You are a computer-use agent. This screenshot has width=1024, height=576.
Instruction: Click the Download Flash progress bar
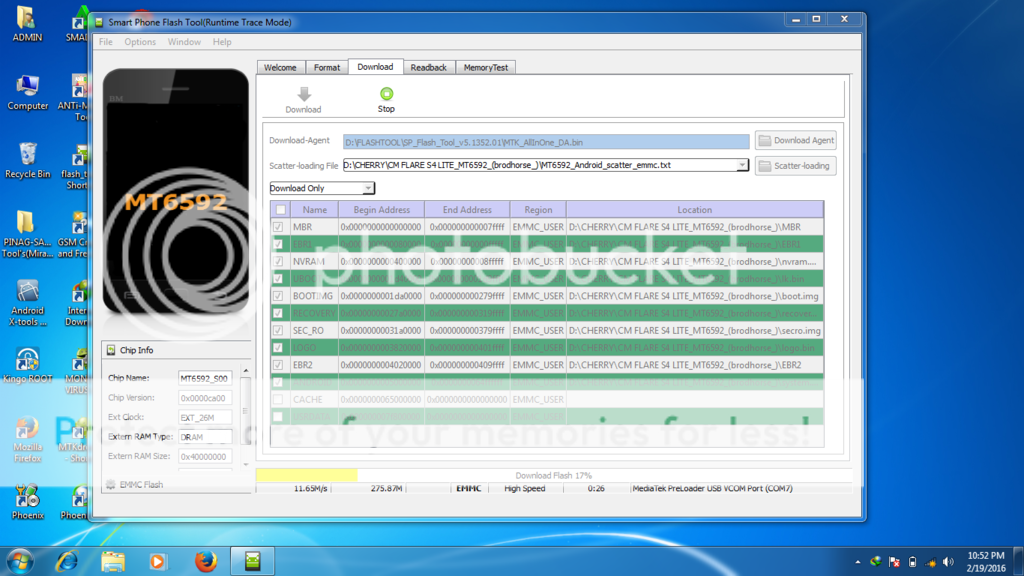pos(553,476)
